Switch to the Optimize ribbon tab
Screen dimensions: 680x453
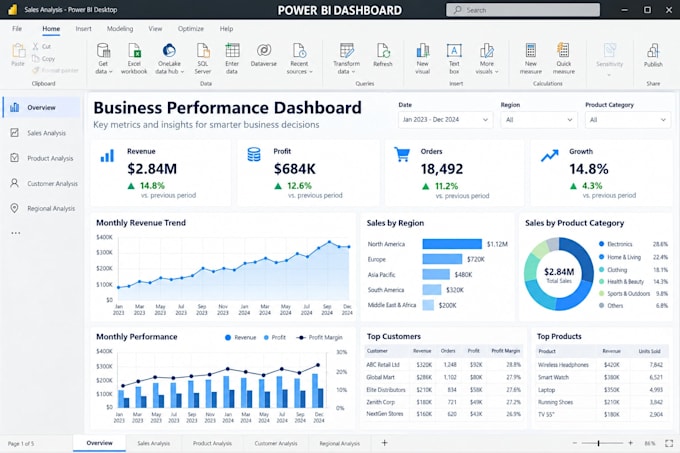(190, 29)
